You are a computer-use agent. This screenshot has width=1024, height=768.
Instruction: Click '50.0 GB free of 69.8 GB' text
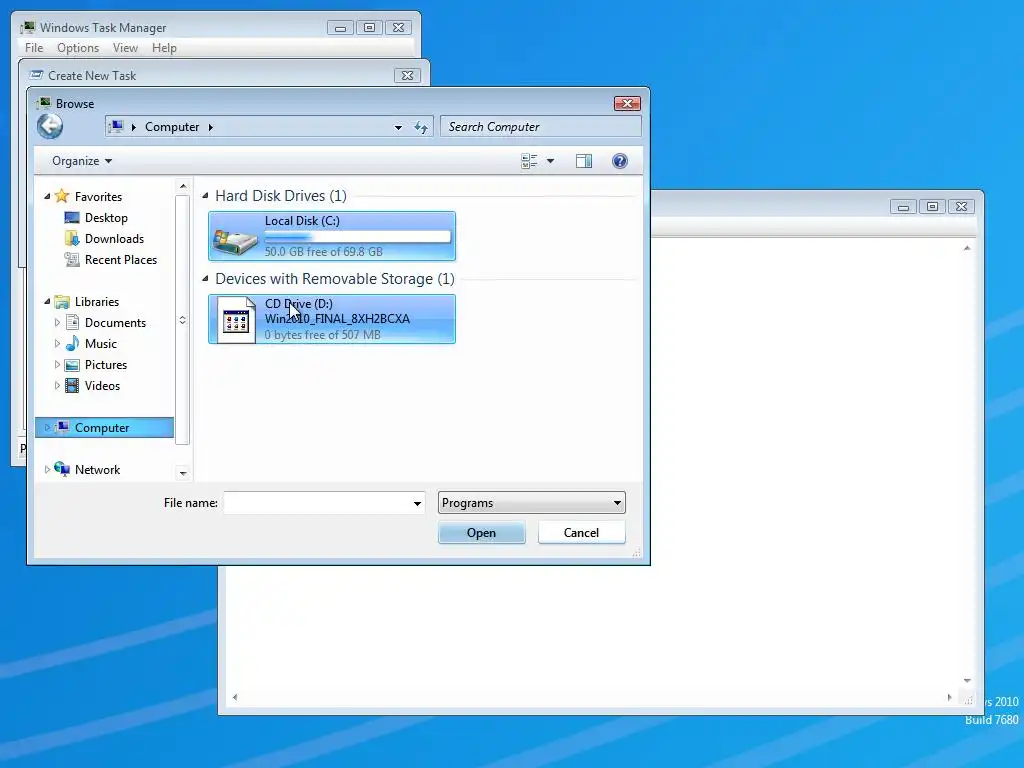[323, 251]
